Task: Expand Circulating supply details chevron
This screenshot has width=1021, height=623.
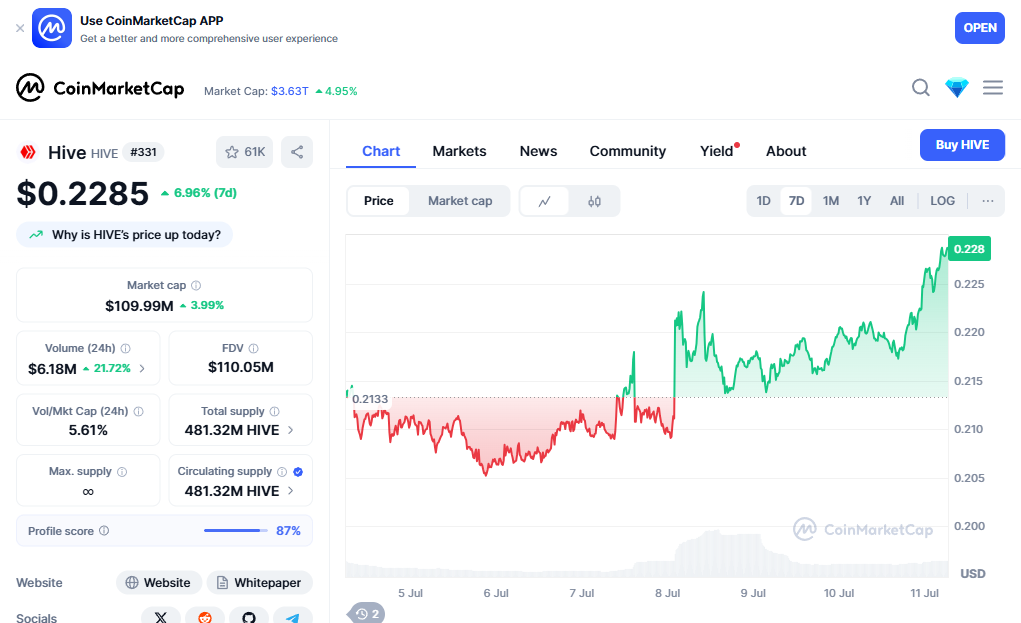Action: point(291,491)
